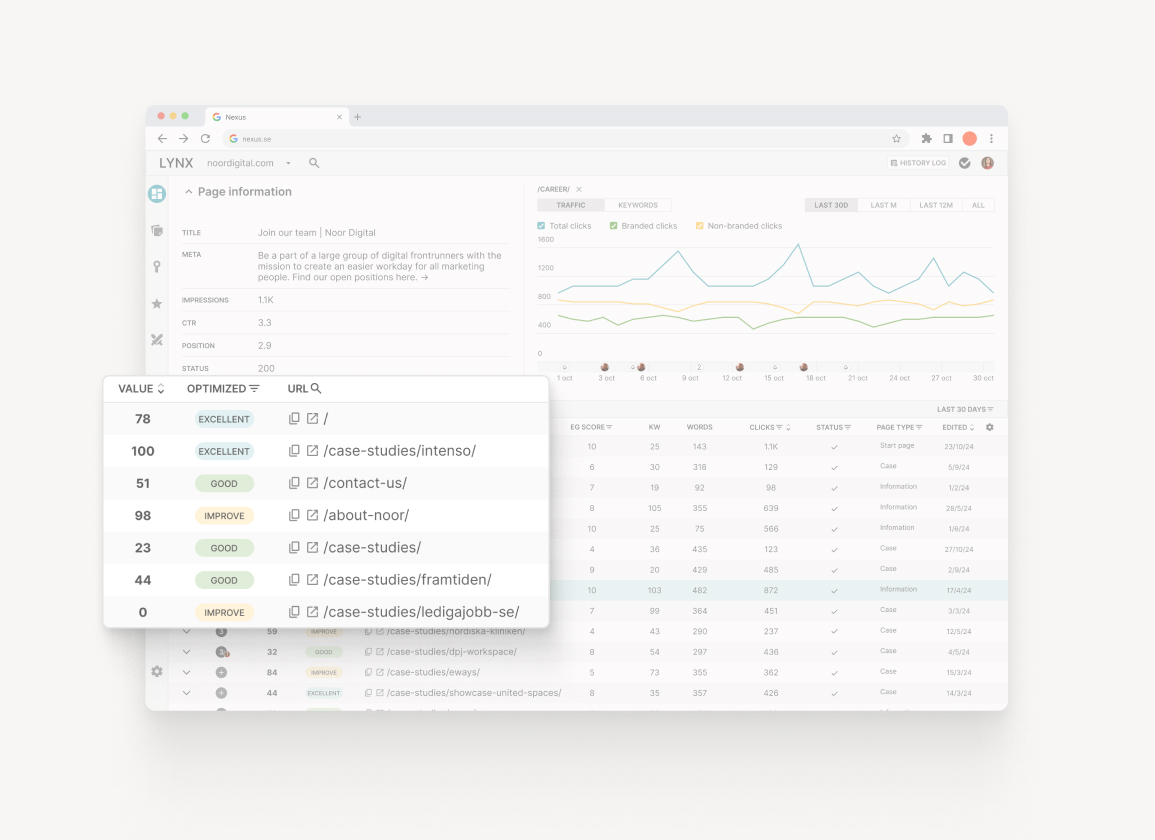Screen dimensions: 1155x840
Task: Click the search icon beside noordigital.com
Action: [314, 163]
